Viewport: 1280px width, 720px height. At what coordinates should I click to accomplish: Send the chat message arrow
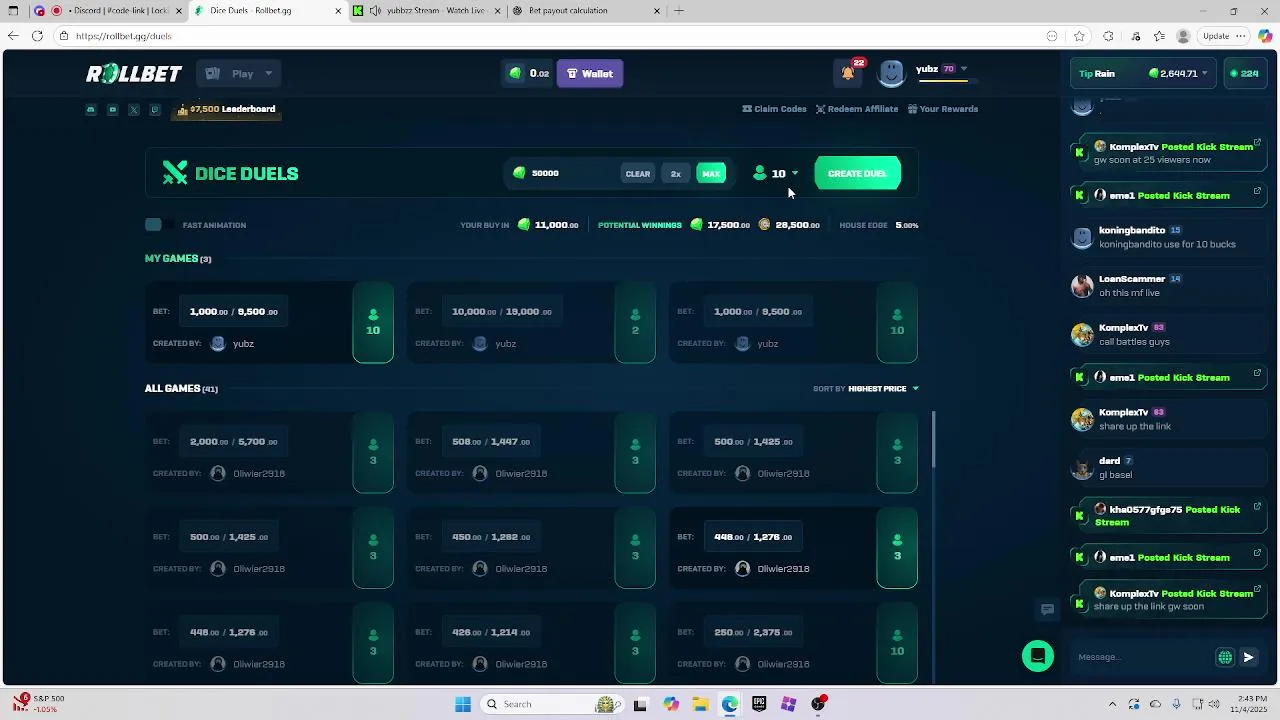click(x=1248, y=657)
